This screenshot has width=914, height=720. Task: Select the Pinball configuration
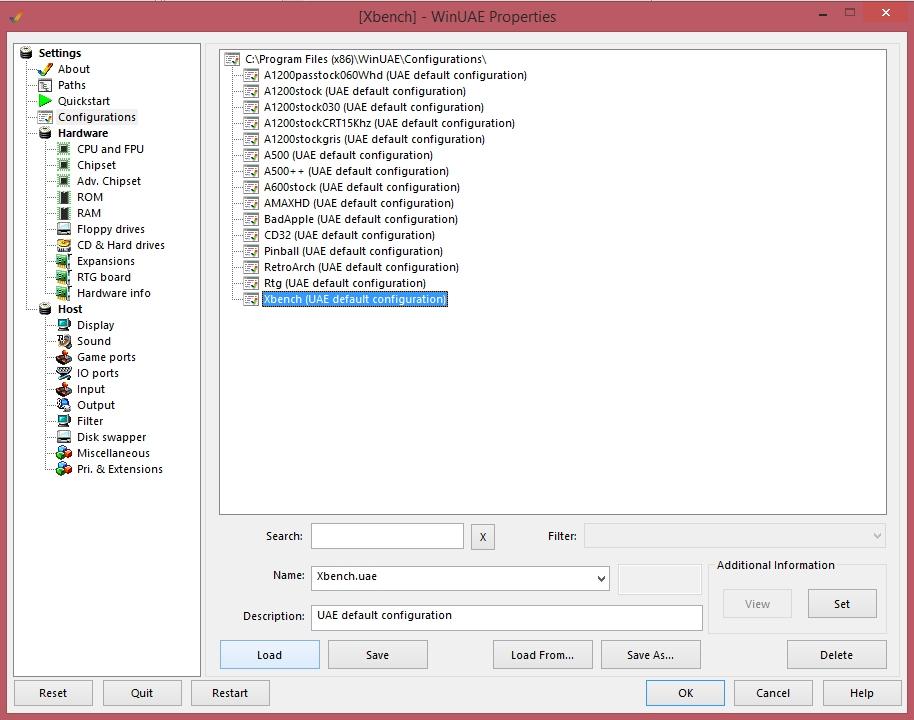[x=353, y=251]
